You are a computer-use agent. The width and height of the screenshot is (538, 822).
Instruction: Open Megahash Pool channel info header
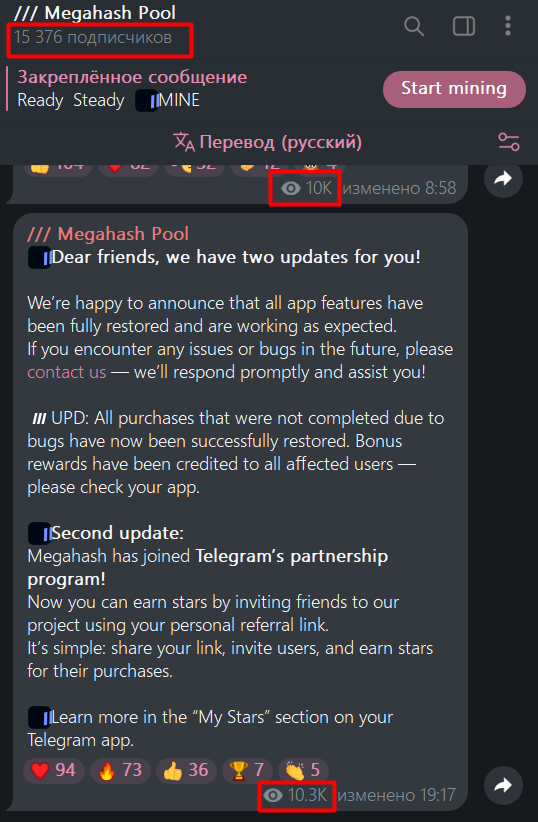pos(110,13)
